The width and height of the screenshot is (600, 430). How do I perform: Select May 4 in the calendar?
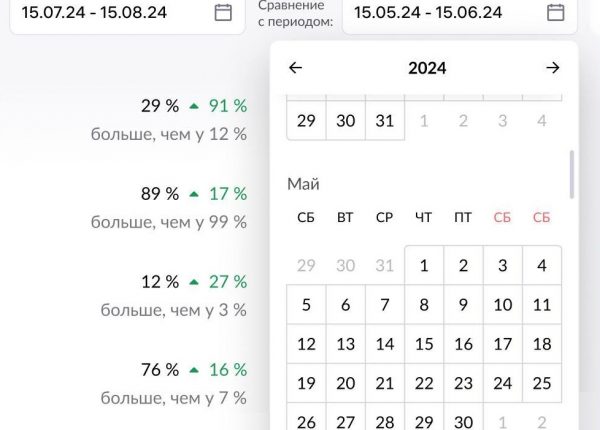pyautogui.click(x=542, y=266)
